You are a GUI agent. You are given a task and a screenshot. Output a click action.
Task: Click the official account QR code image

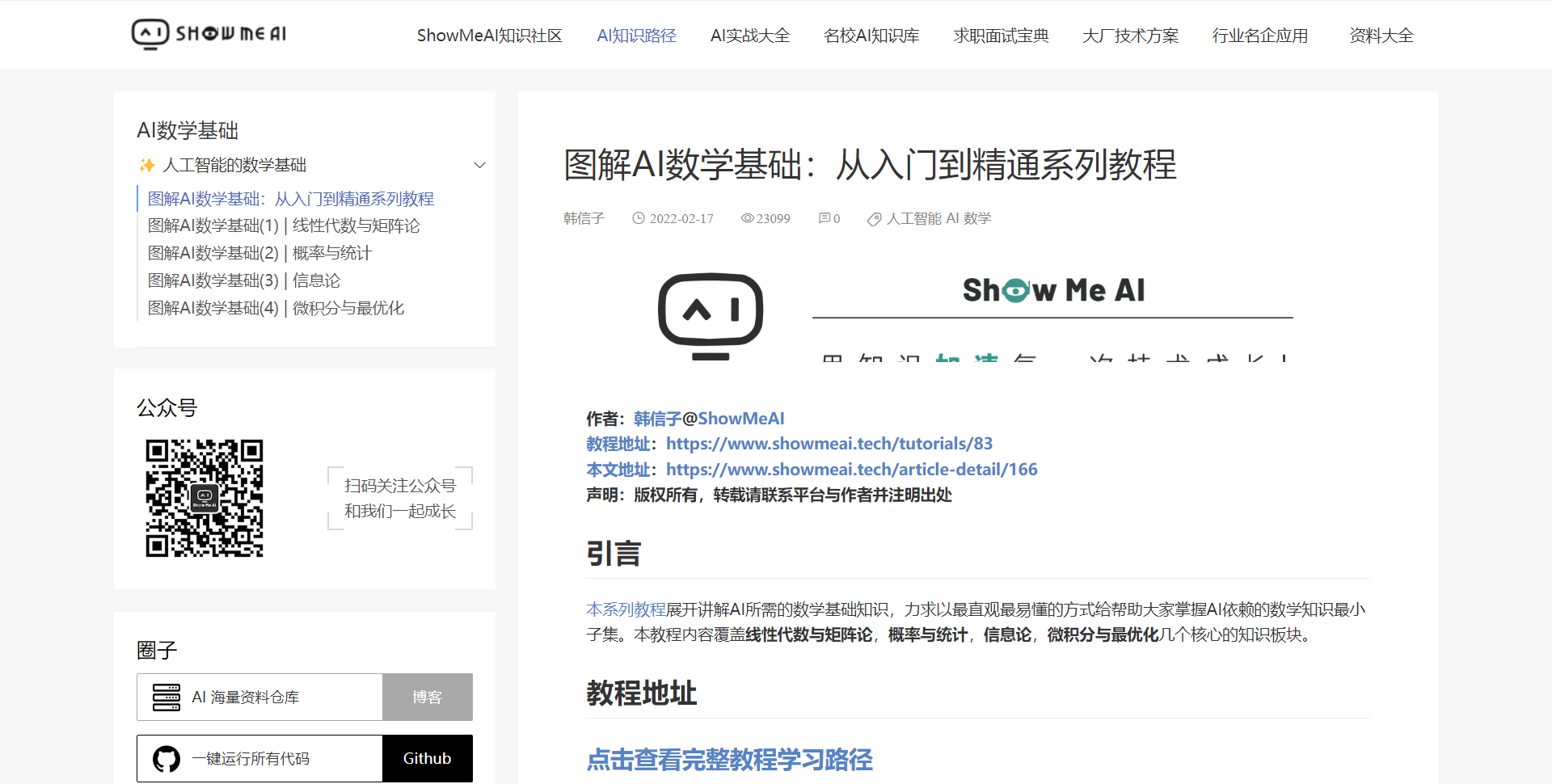[205, 498]
